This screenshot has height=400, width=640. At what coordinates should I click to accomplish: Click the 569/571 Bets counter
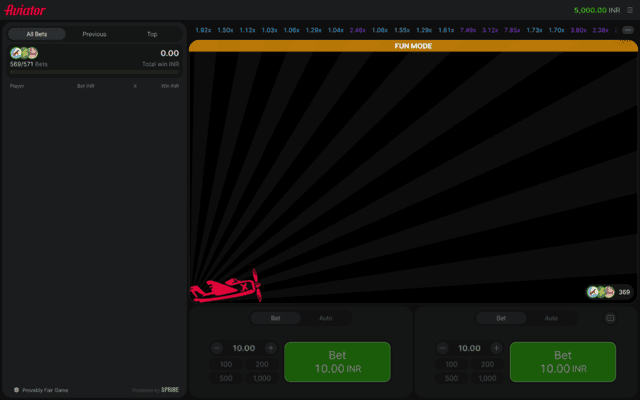[x=29, y=64]
